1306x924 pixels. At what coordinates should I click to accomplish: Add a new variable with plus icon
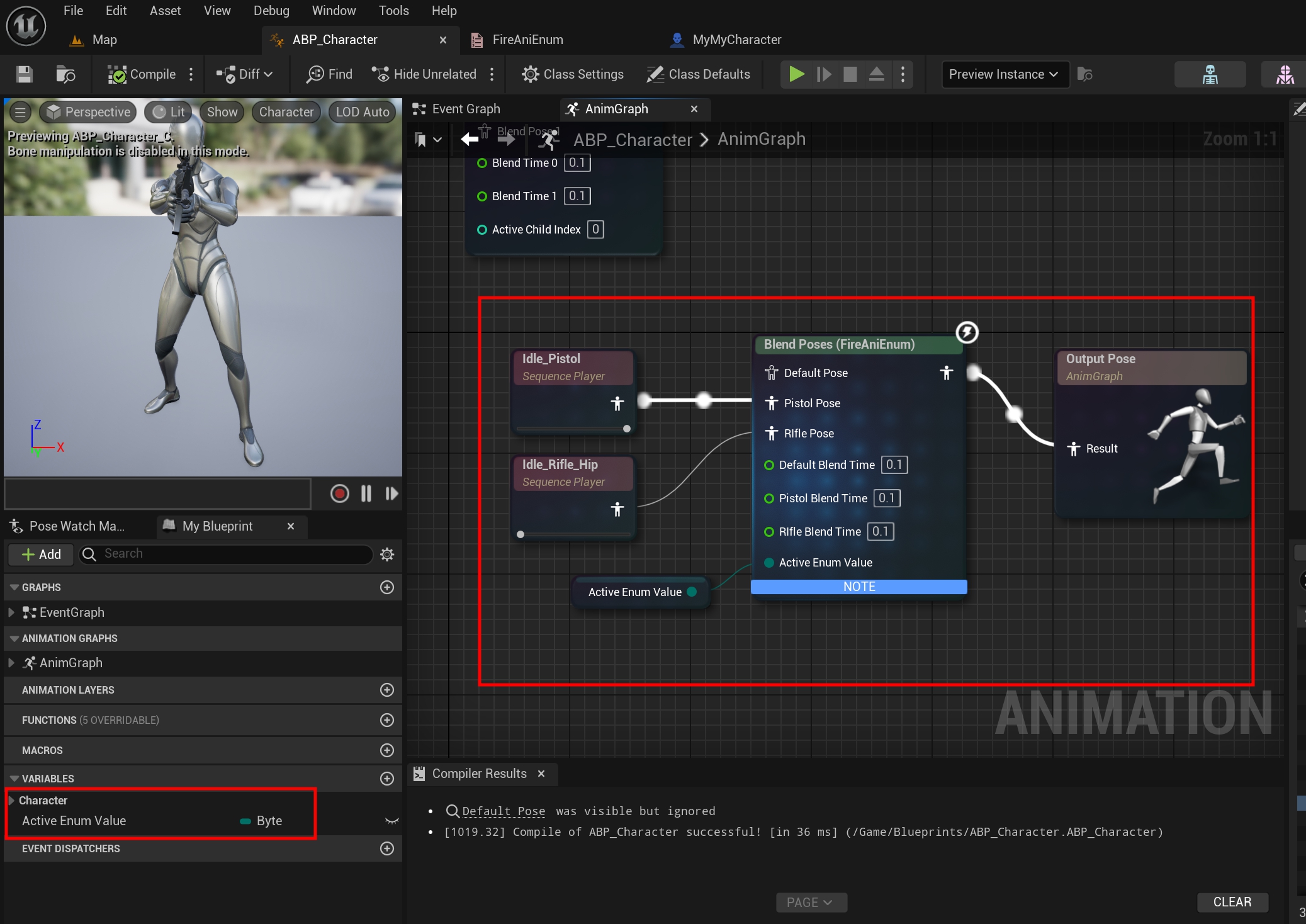[x=387, y=779]
